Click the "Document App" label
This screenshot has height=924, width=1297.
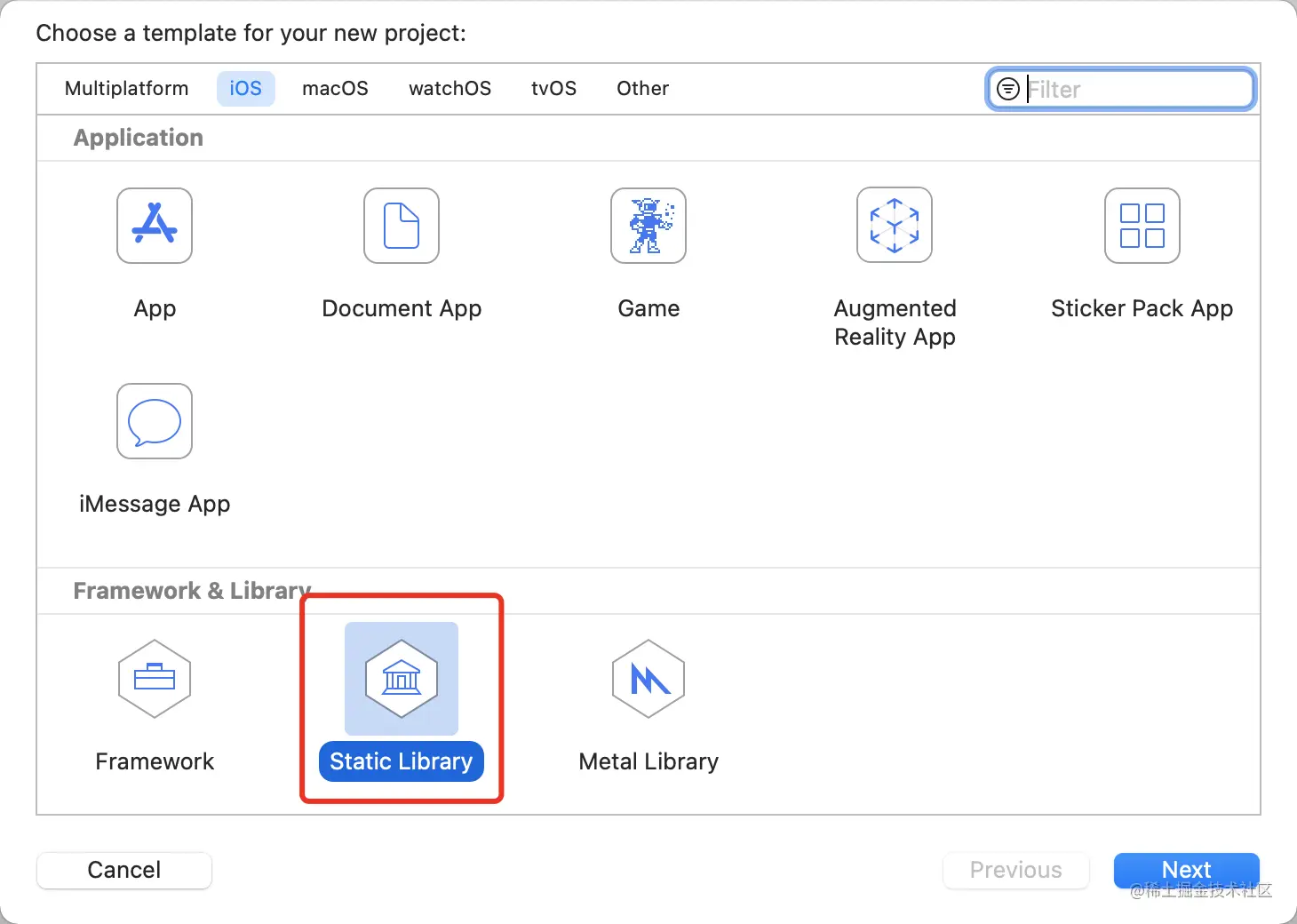pyautogui.click(x=402, y=308)
